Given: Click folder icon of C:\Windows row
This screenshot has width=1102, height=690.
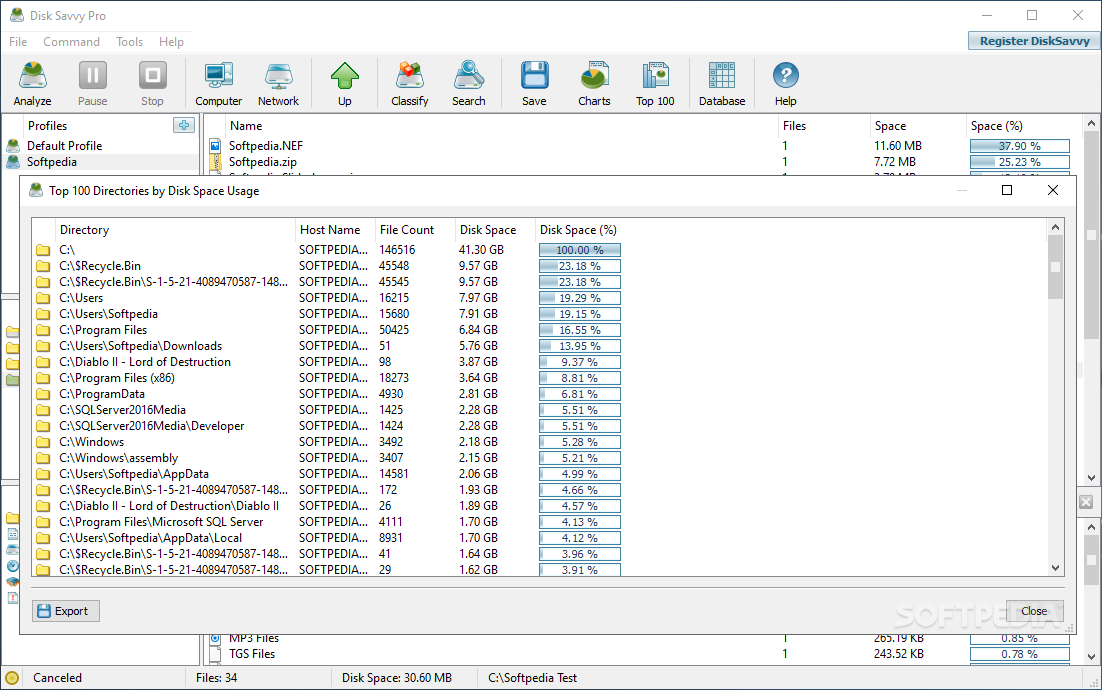Looking at the screenshot, I should [x=43, y=442].
